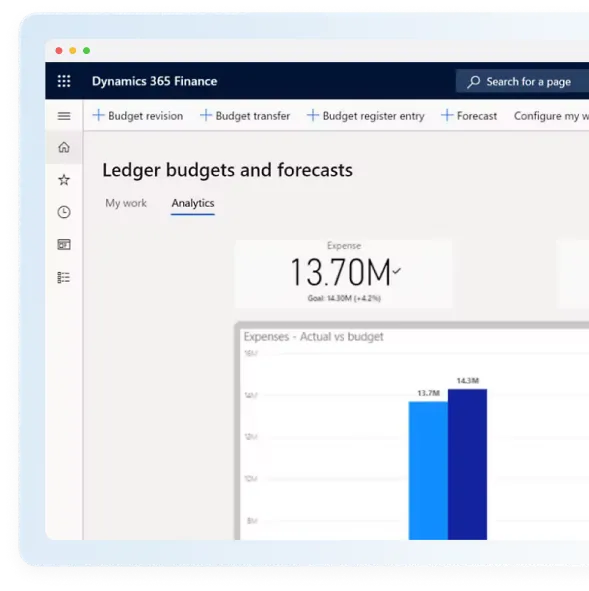Click the Dynamics 365 Finance title
The image size is (589, 591).
[155, 81]
